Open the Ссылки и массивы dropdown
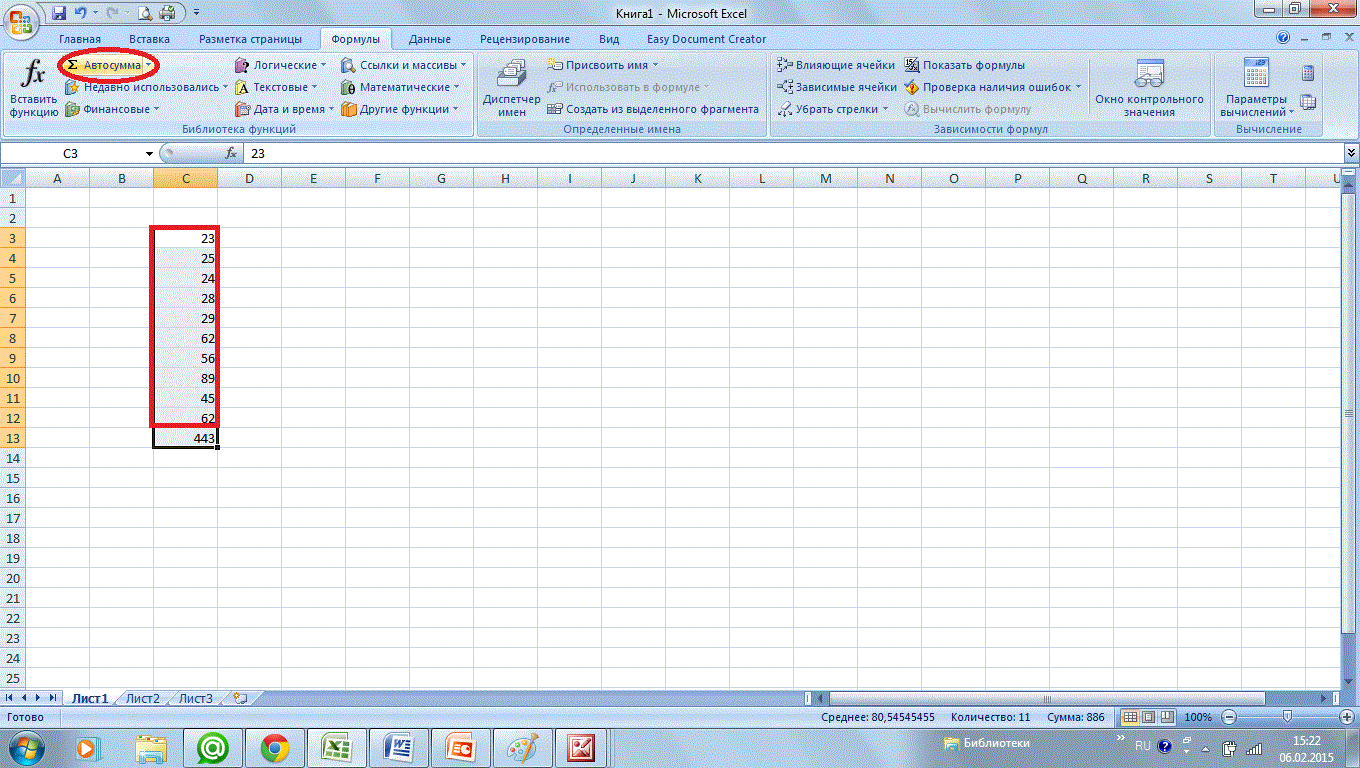Viewport: 1360px width, 768px height. pos(404,65)
